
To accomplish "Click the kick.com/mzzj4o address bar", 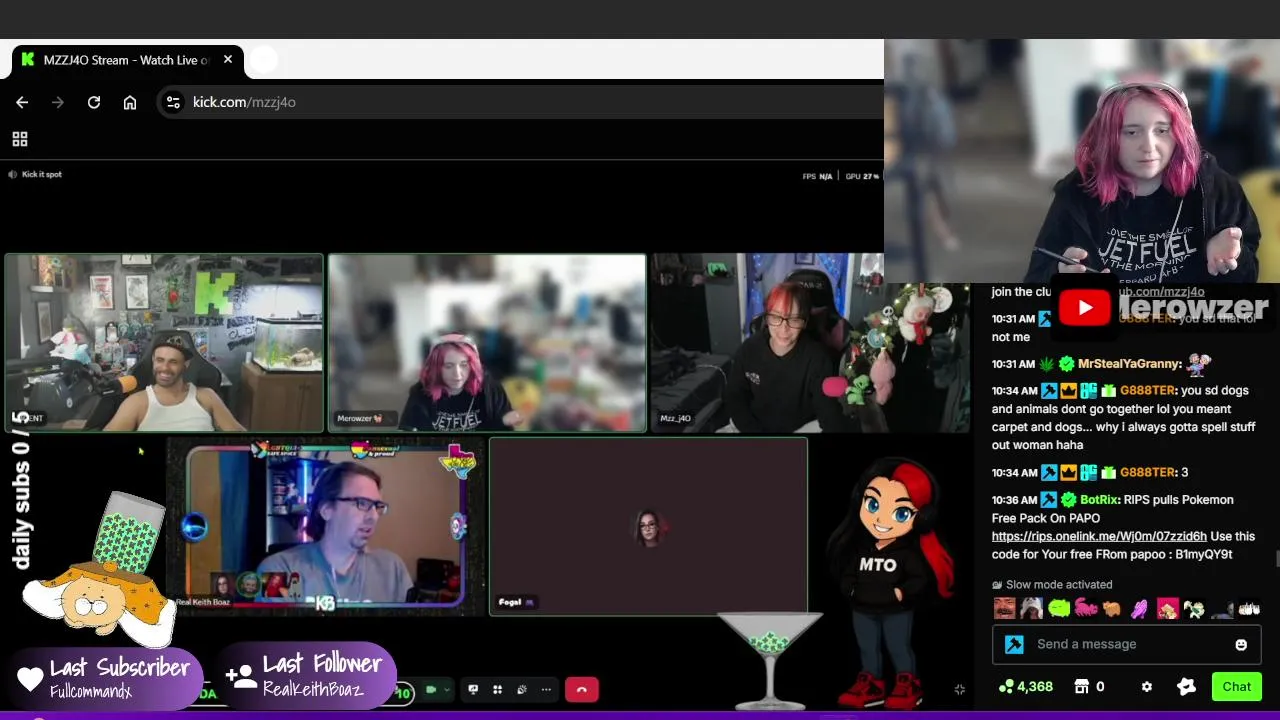I will 520,102.
